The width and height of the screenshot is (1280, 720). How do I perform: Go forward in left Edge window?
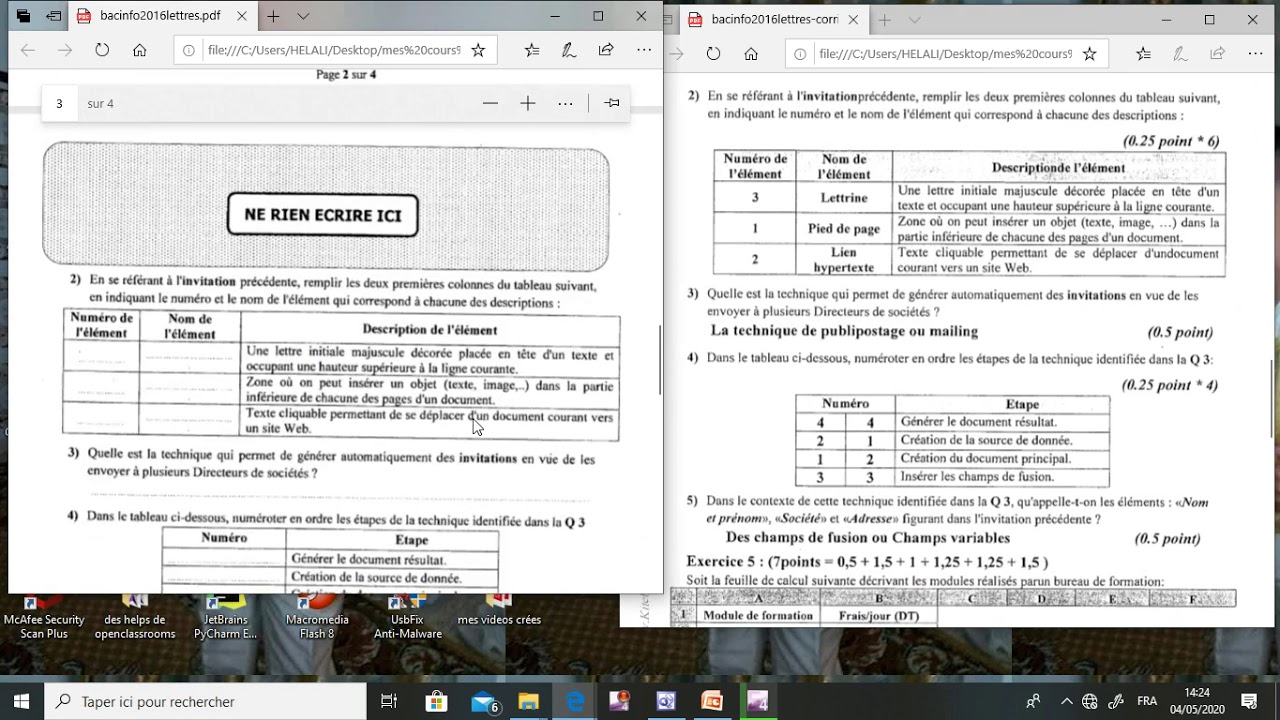pos(65,50)
